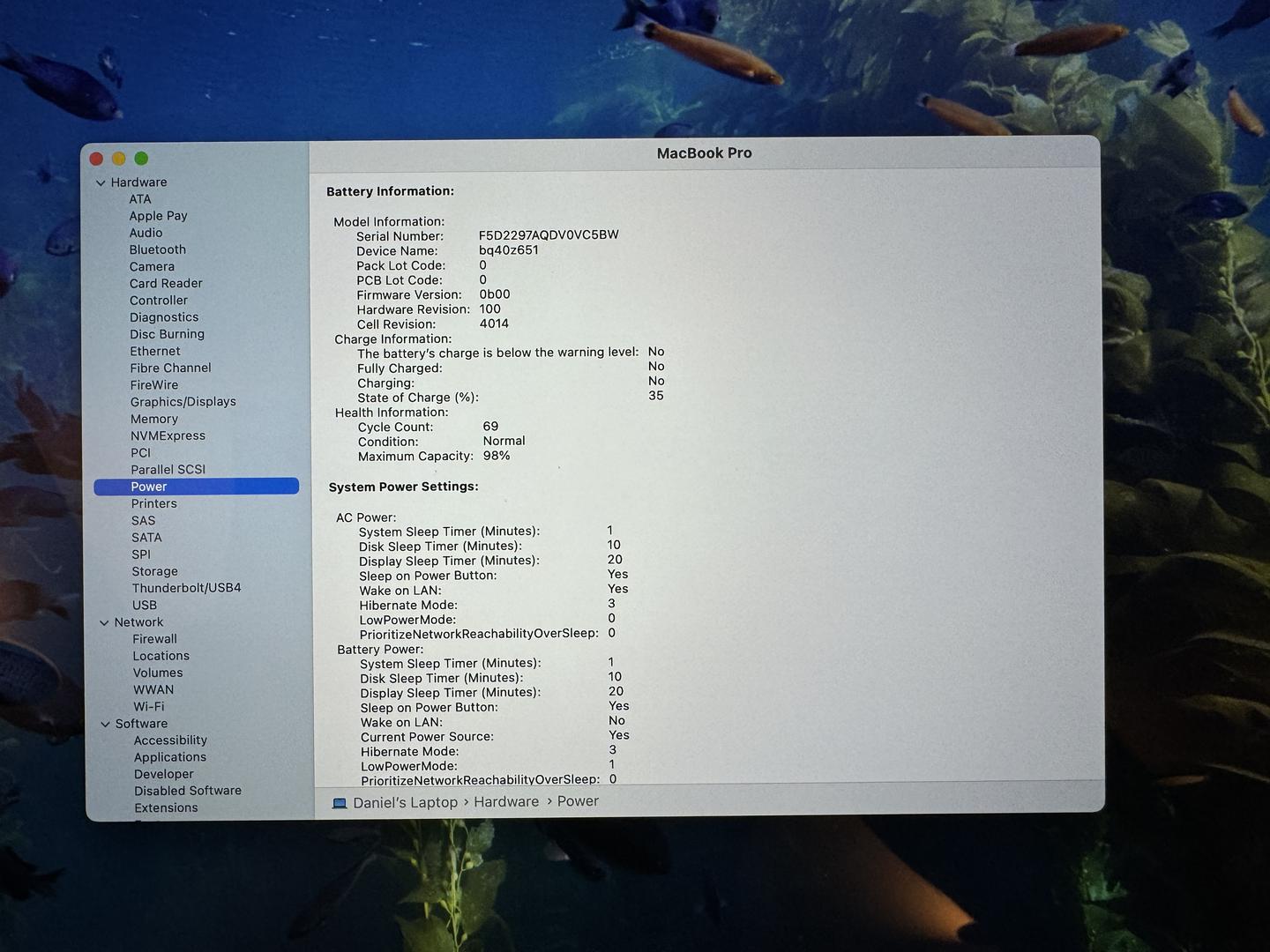This screenshot has width=1270, height=952.
Task: Select Controller in the sidebar
Action: [159, 301]
